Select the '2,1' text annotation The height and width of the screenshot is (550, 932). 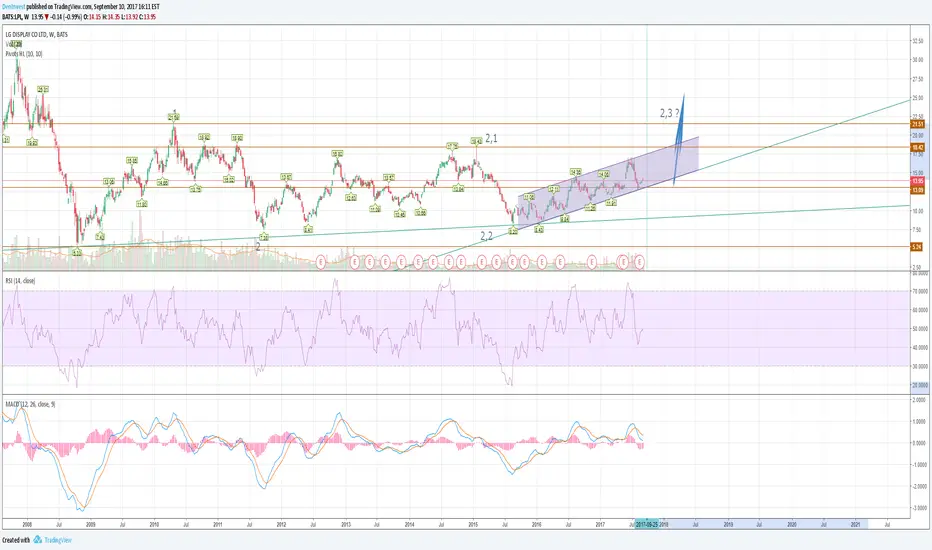point(492,139)
